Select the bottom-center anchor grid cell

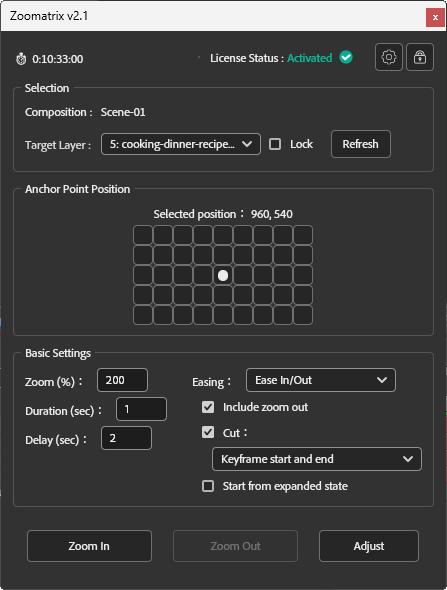pos(223,315)
